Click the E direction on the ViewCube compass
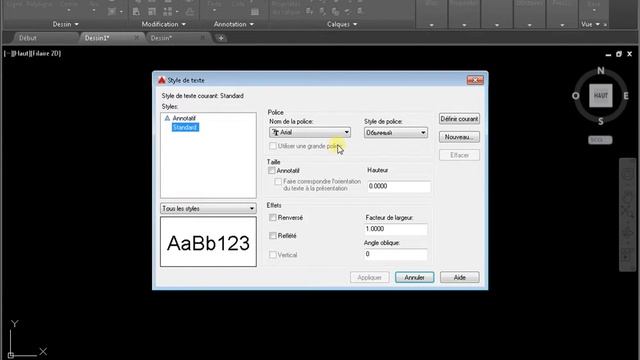Screen dimensions: 640x360 click(x=626, y=96)
